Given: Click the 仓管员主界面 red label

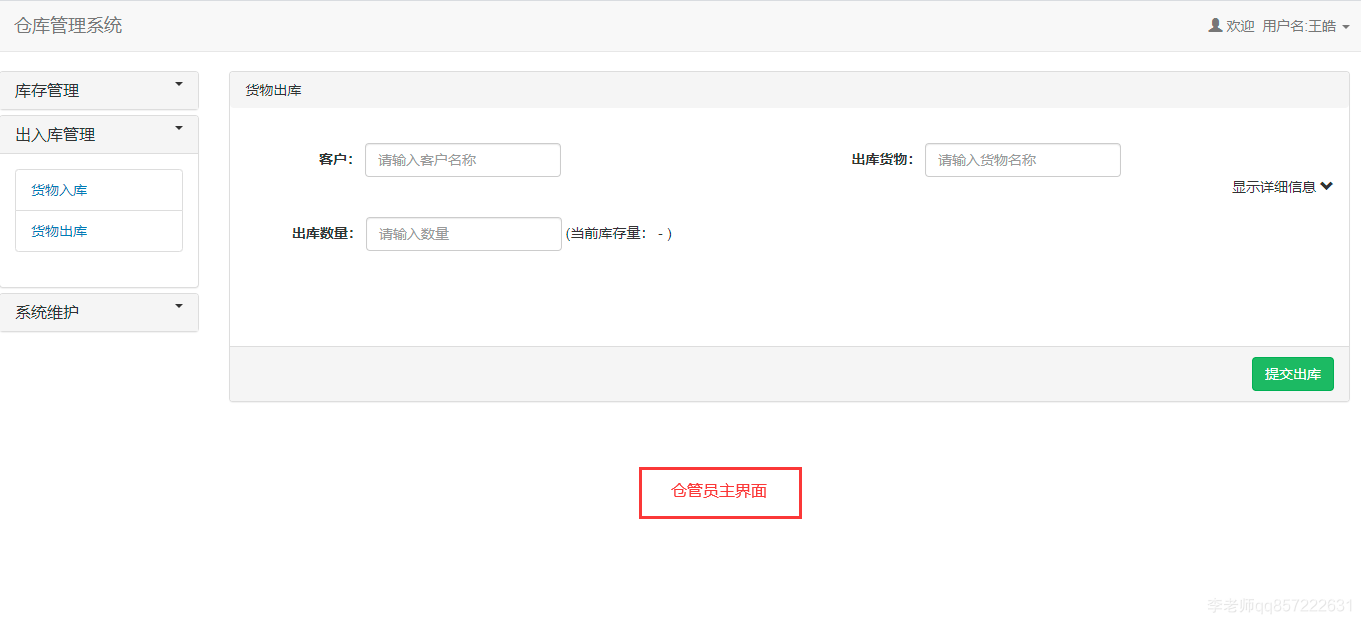Looking at the screenshot, I should [x=719, y=492].
